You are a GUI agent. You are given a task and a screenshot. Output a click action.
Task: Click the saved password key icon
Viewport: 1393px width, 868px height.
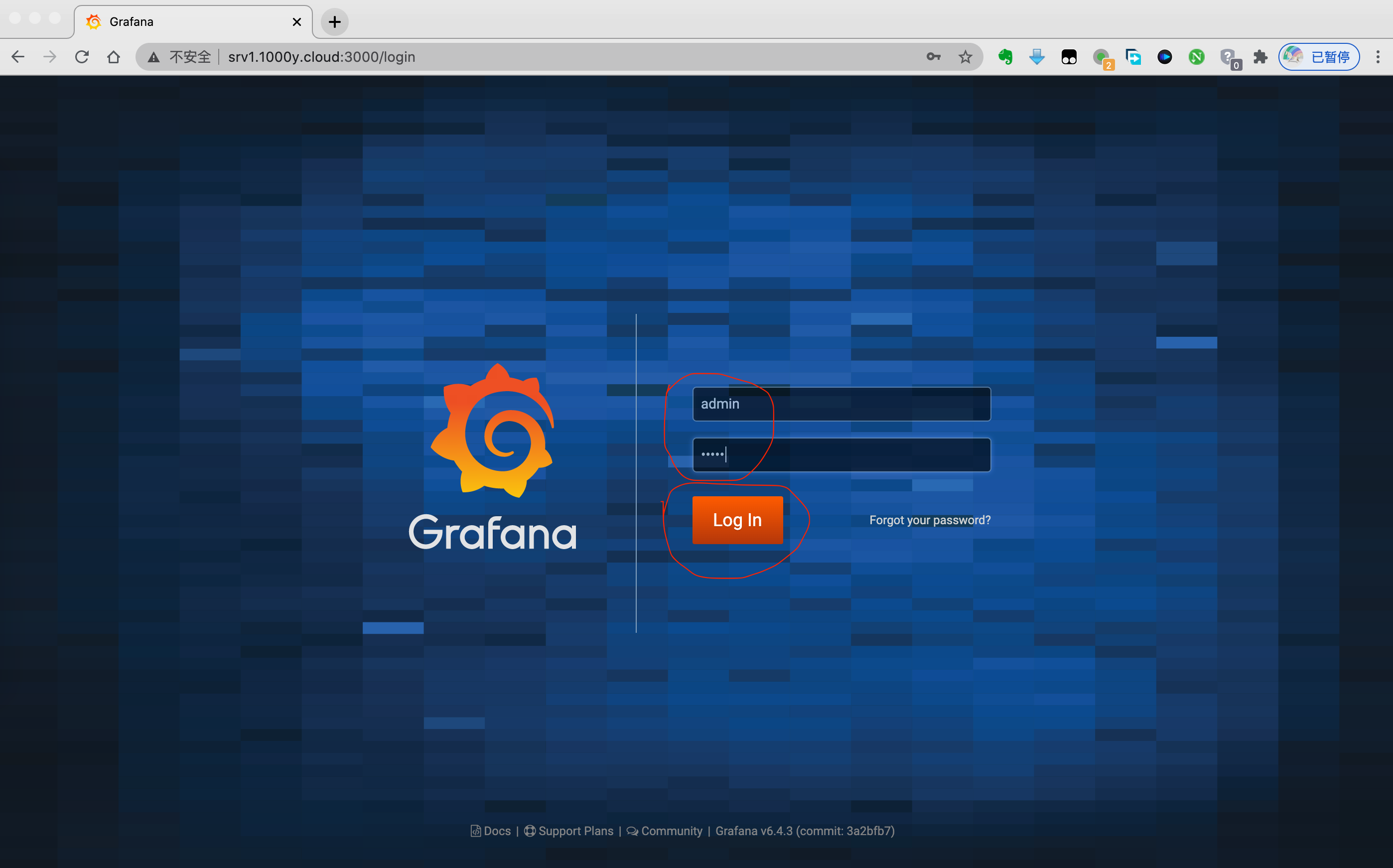(933, 57)
